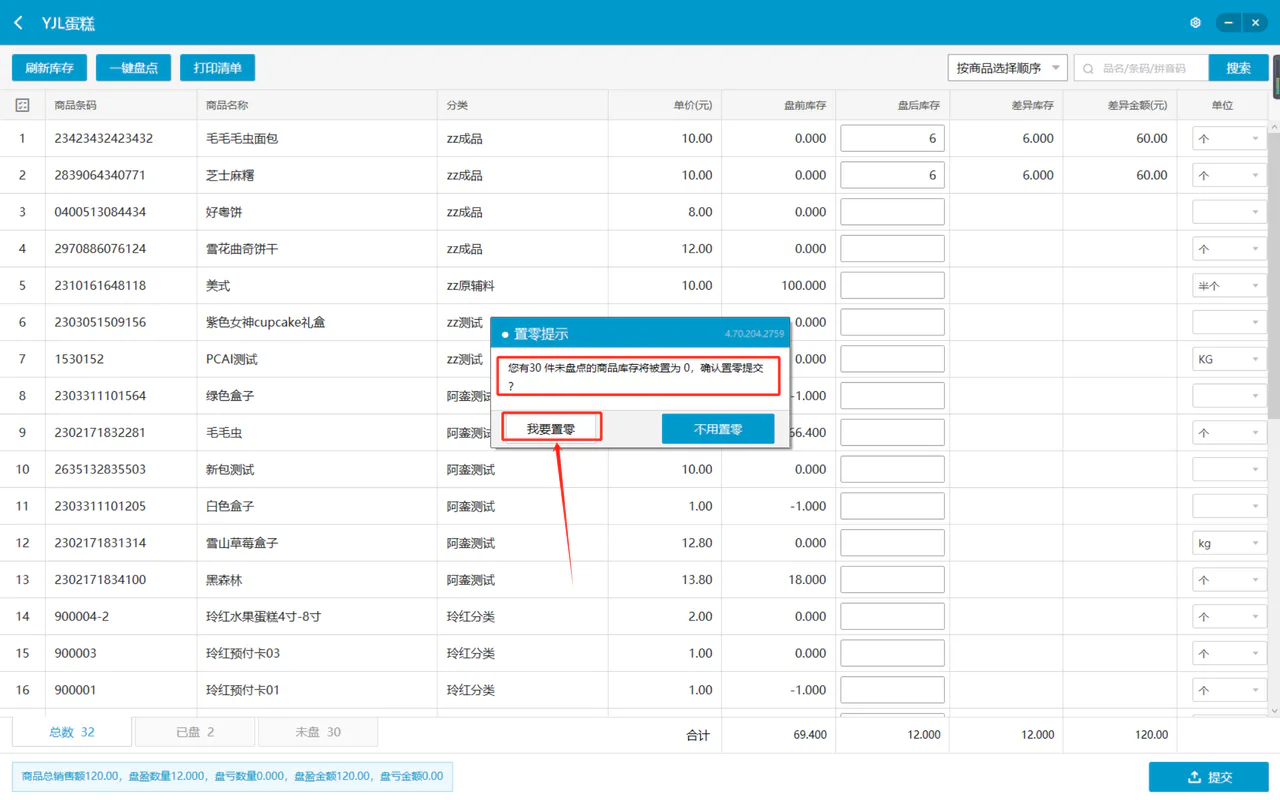
Task: Click 盘后库存 field for 雪花曲奇饼干
Action: tap(892, 249)
